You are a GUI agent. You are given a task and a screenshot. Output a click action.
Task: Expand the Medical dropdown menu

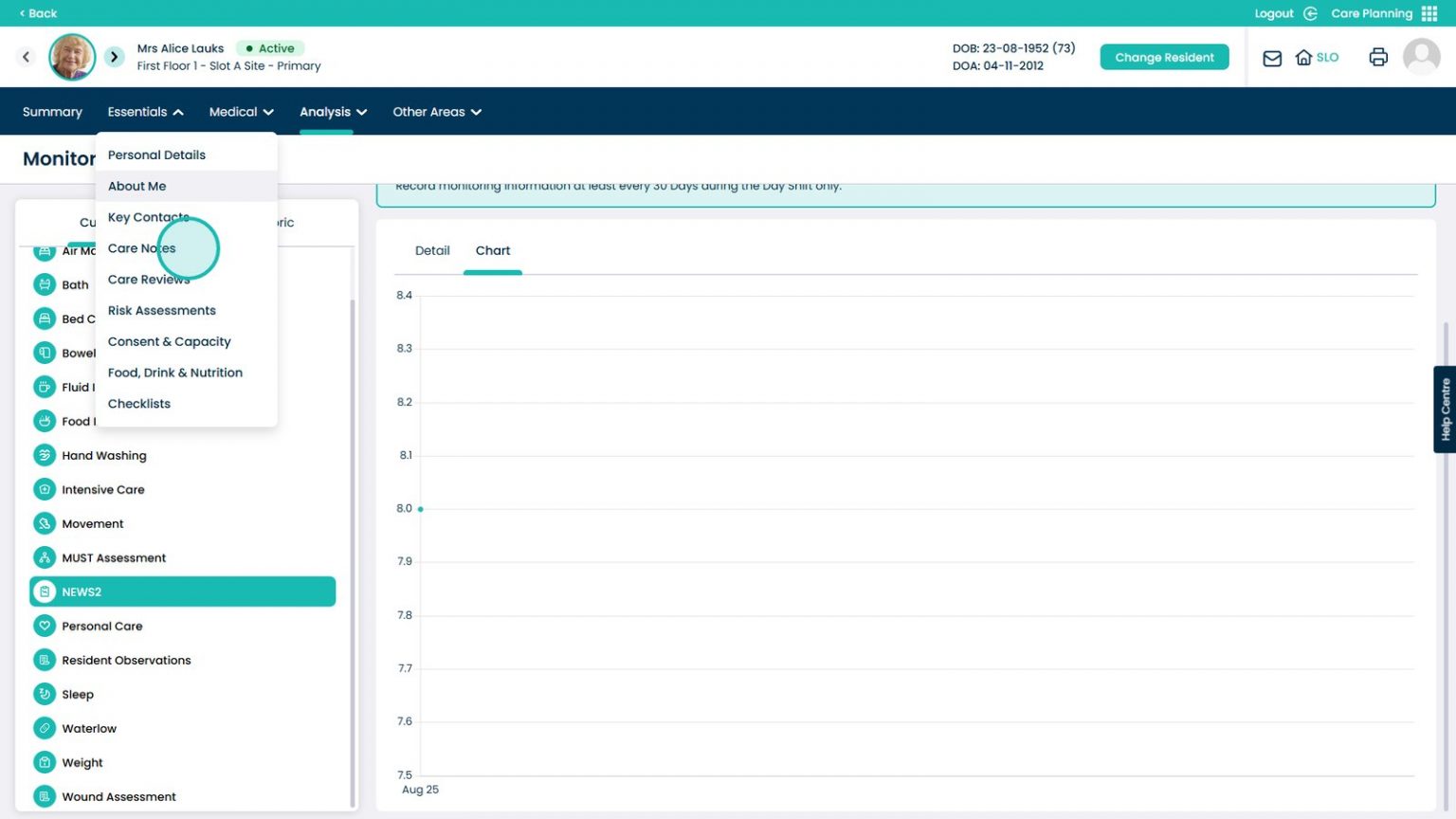pos(241,111)
